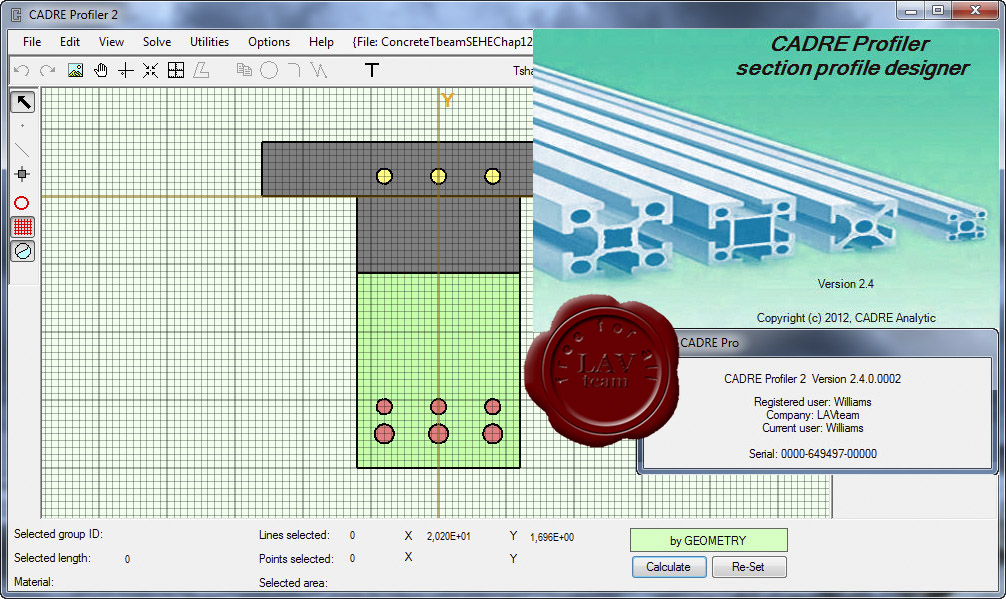
Task: Select the hand pan tool
Action: click(x=101, y=70)
